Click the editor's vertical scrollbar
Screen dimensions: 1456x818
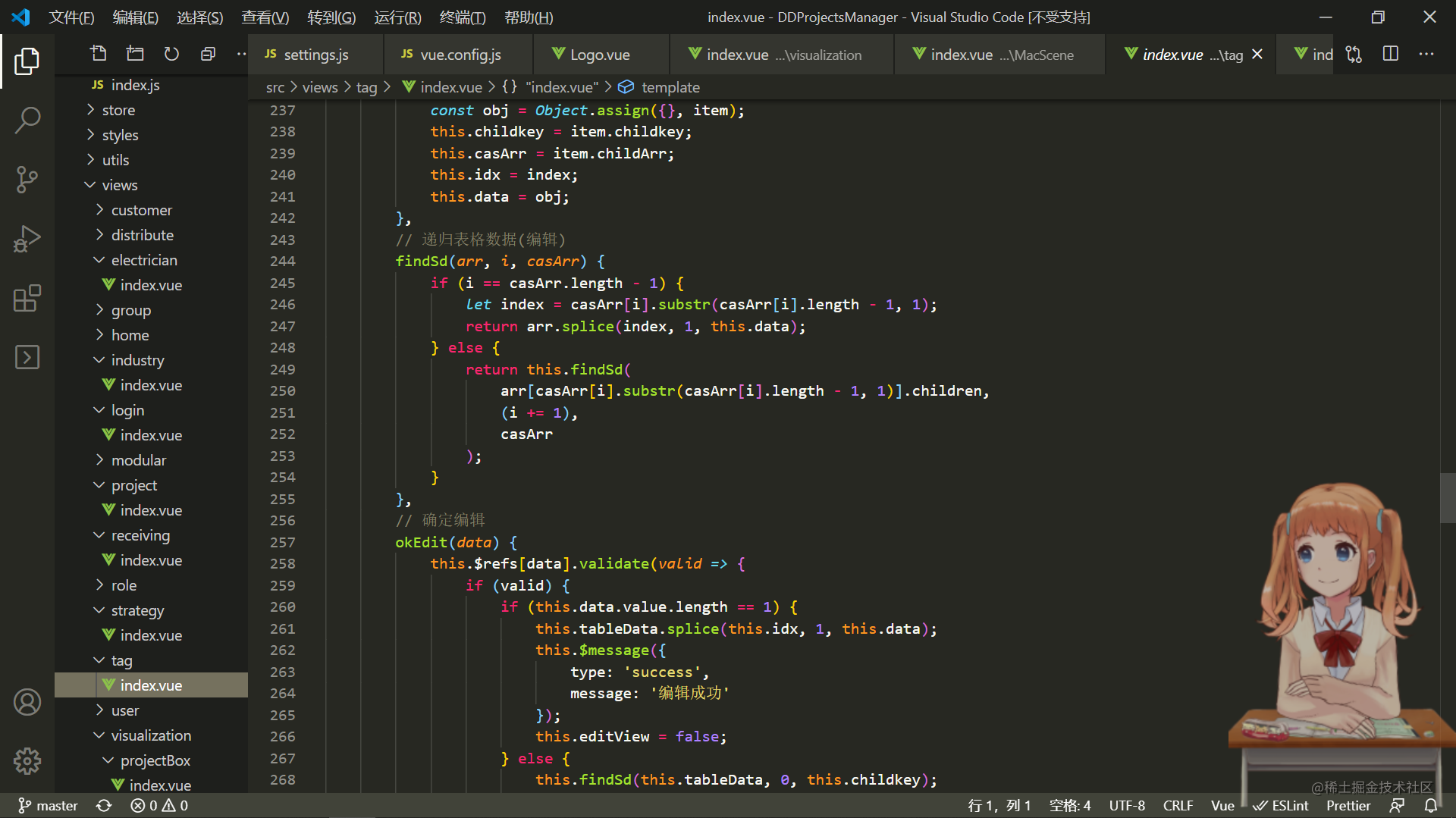coord(1447,498)
